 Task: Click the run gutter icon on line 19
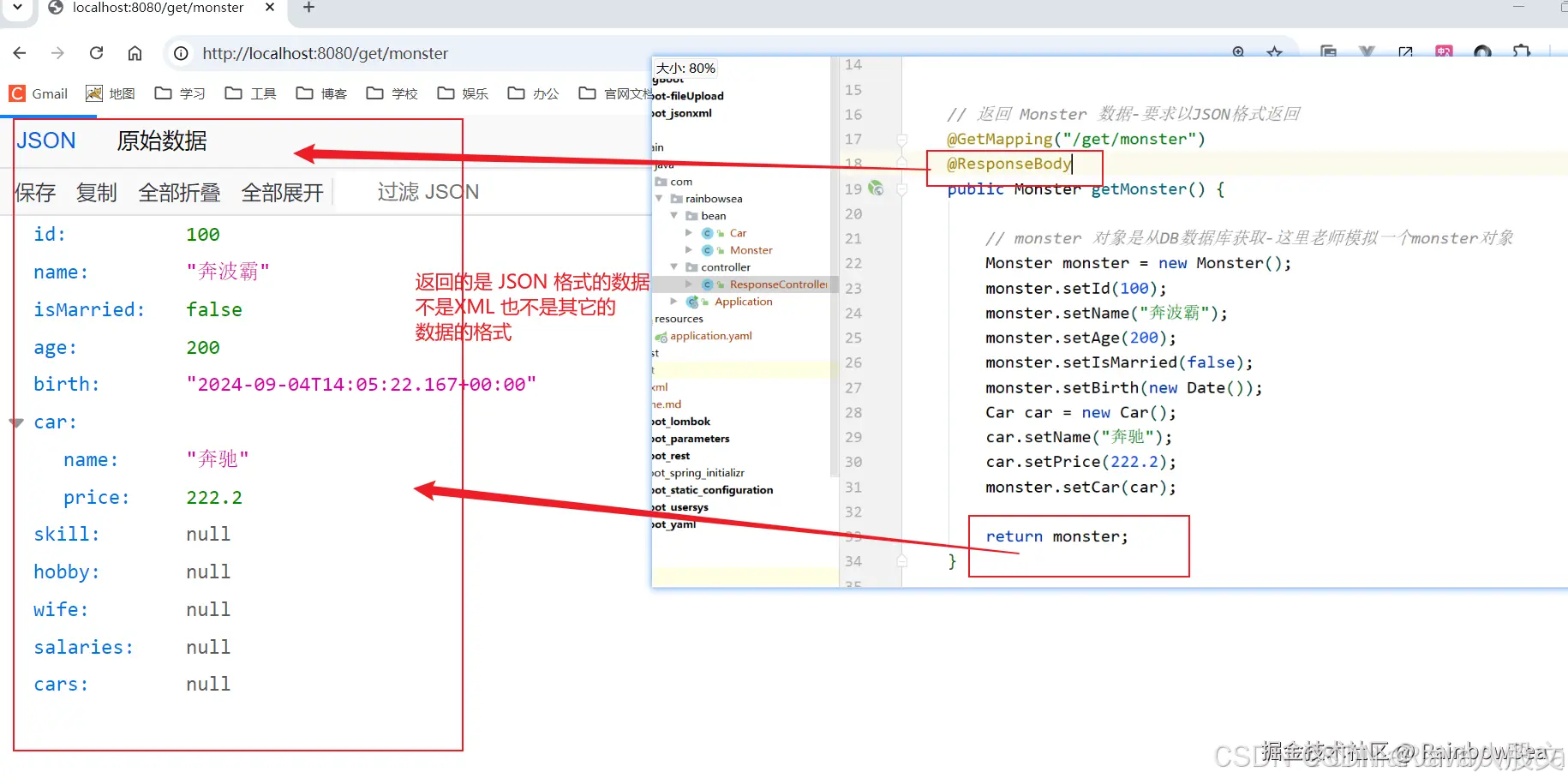coord(876,189)
